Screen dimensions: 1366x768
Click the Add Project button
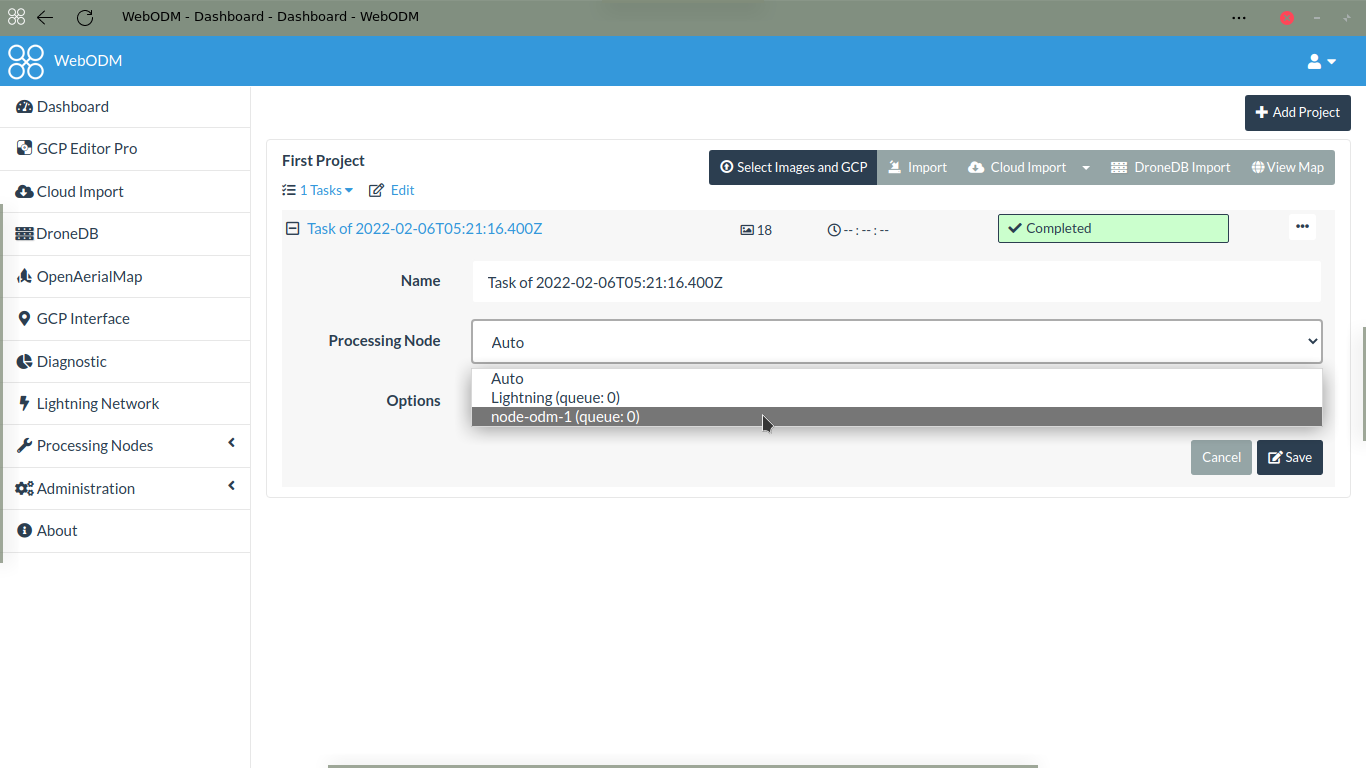coord(1297,112)
